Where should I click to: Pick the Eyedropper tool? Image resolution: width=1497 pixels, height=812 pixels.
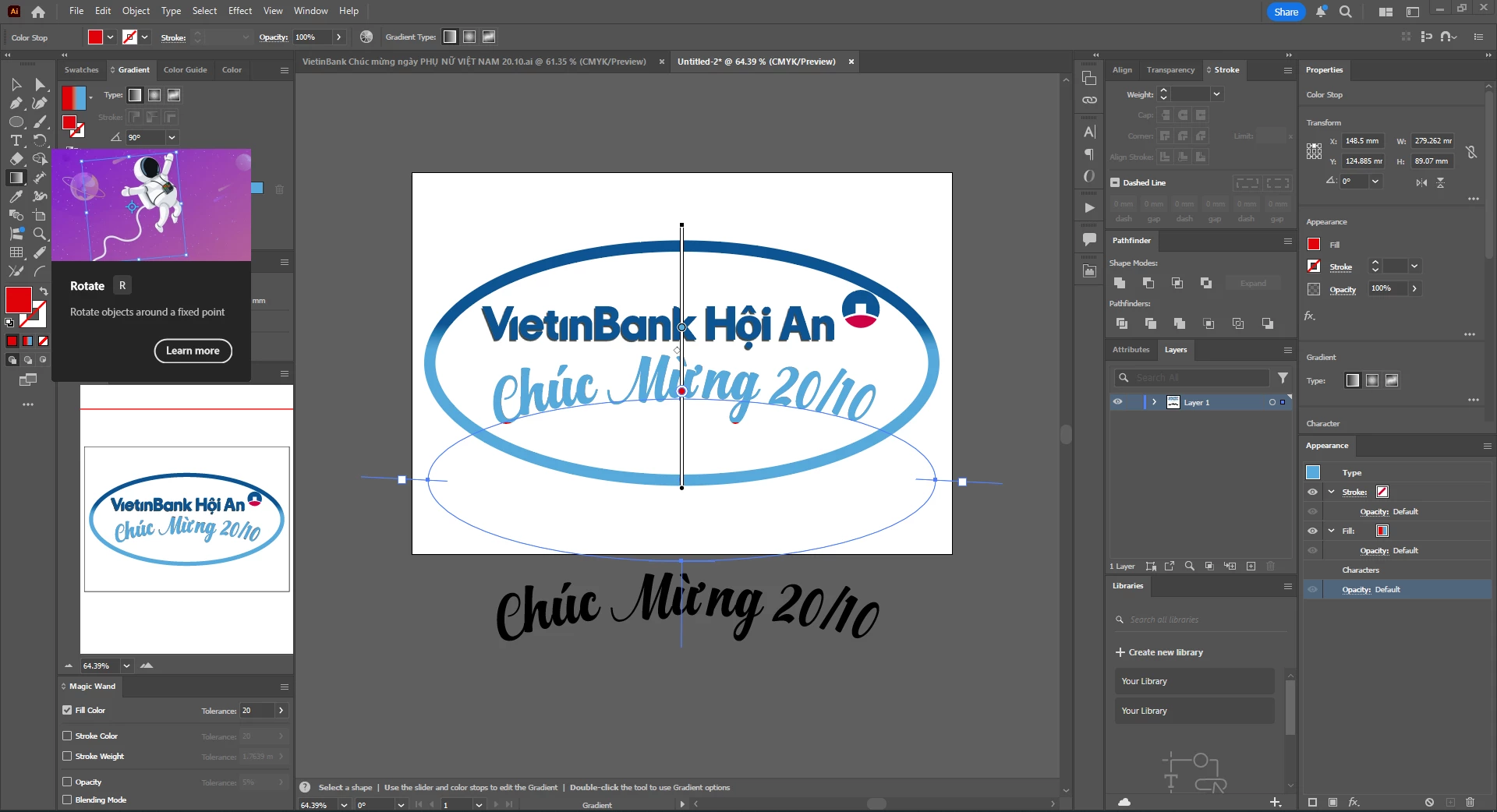16,196
